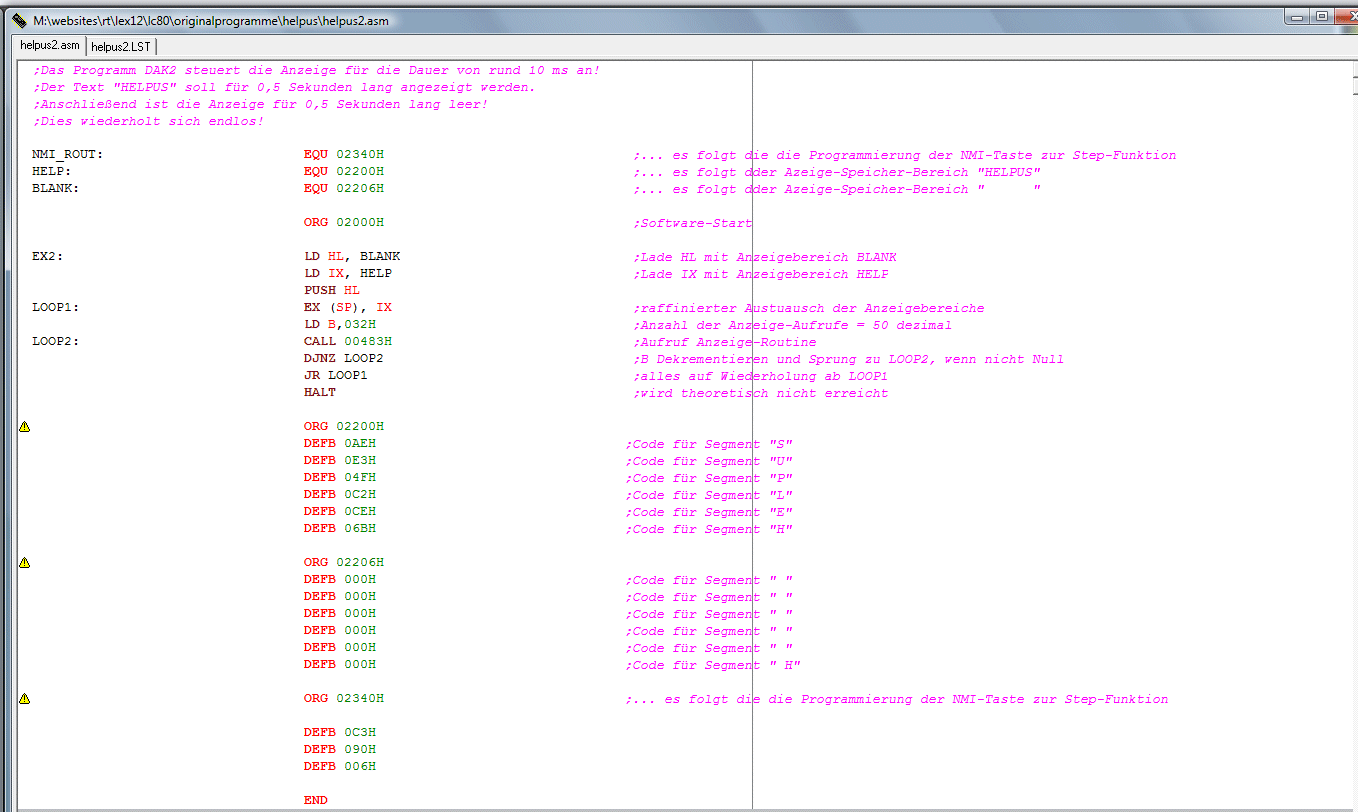Image resolution: width=1358 pixels, height=812 pixels.
Task: Click the EX (SP), IX instruction
Action: [348, 308]
